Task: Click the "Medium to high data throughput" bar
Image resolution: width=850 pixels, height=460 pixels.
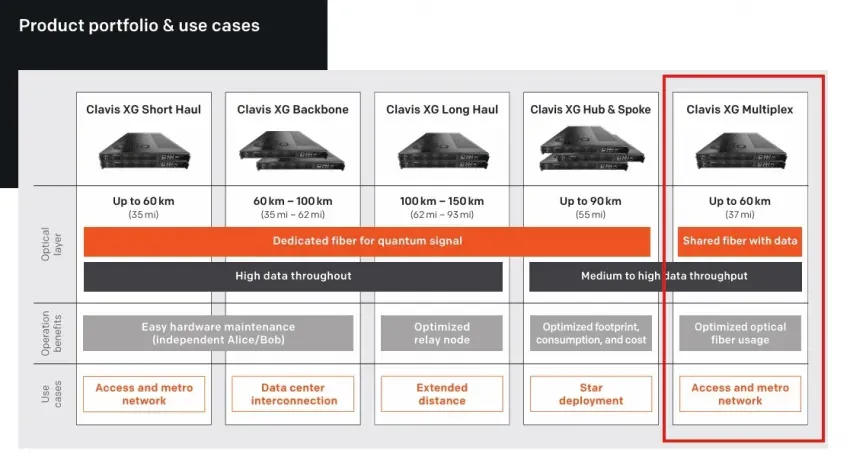Action: pos(665,277)
